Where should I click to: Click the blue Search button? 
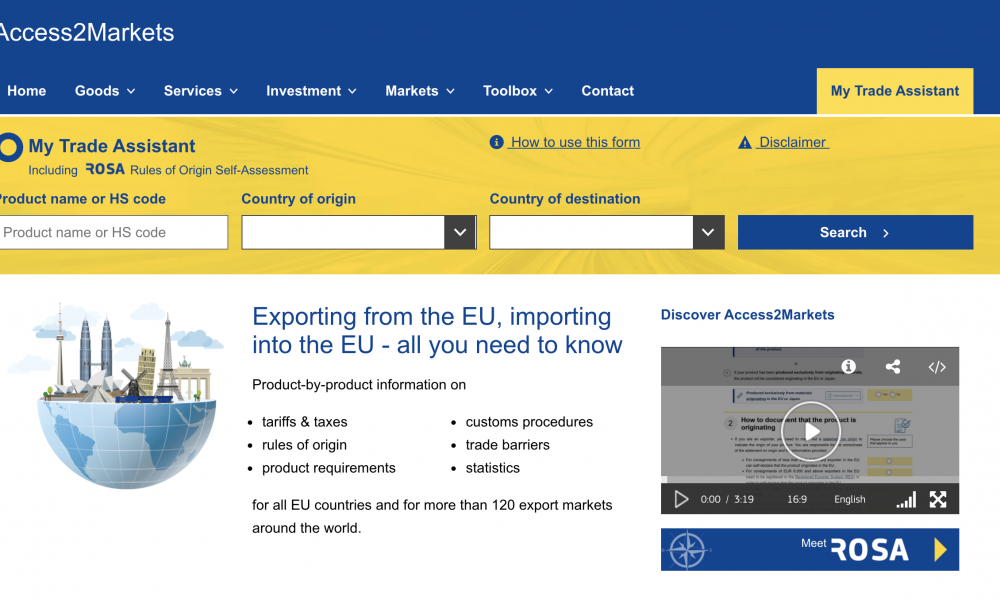coord(855,232)
